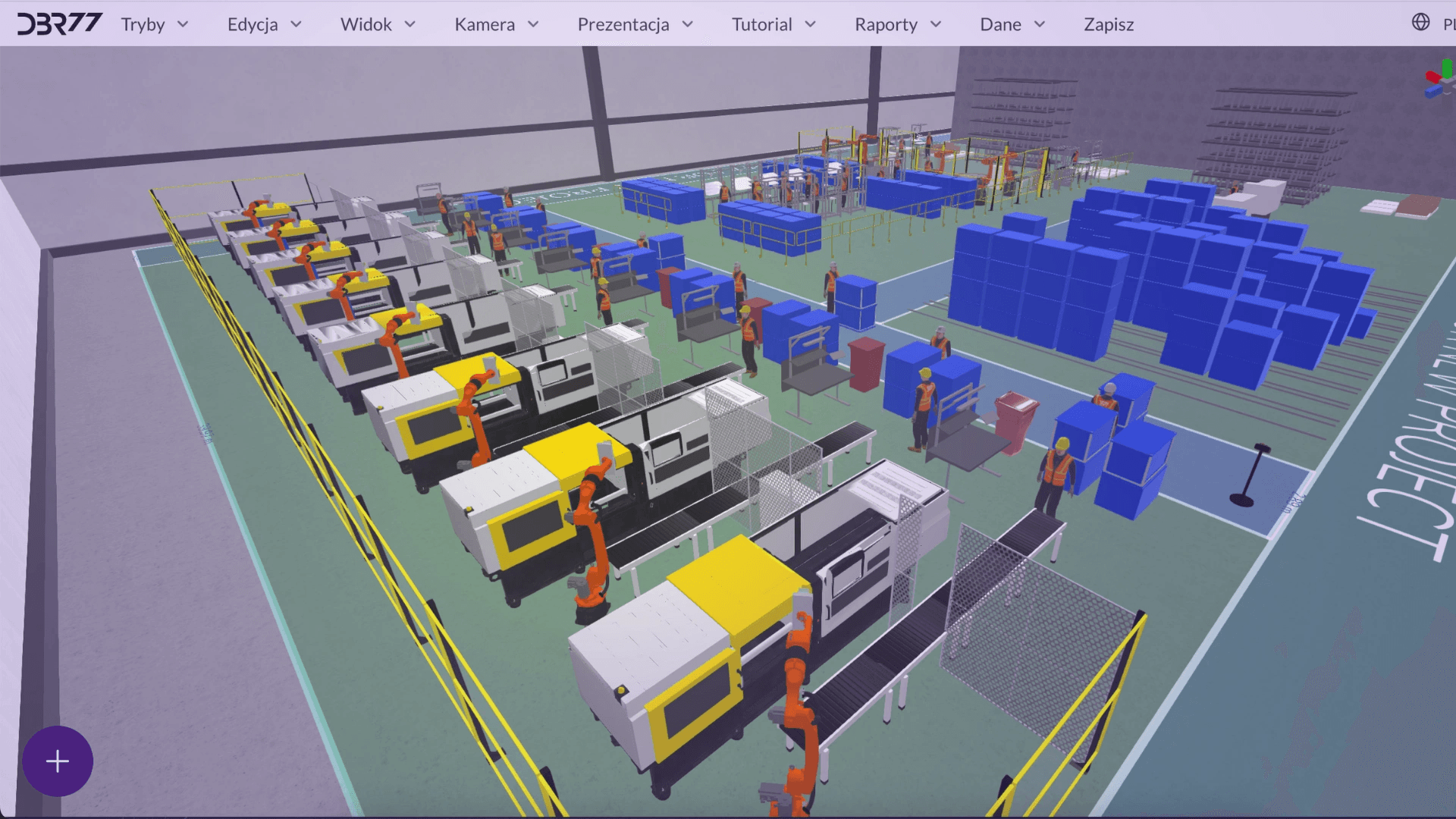Open the add-object plus button

[x=58, y=761]
